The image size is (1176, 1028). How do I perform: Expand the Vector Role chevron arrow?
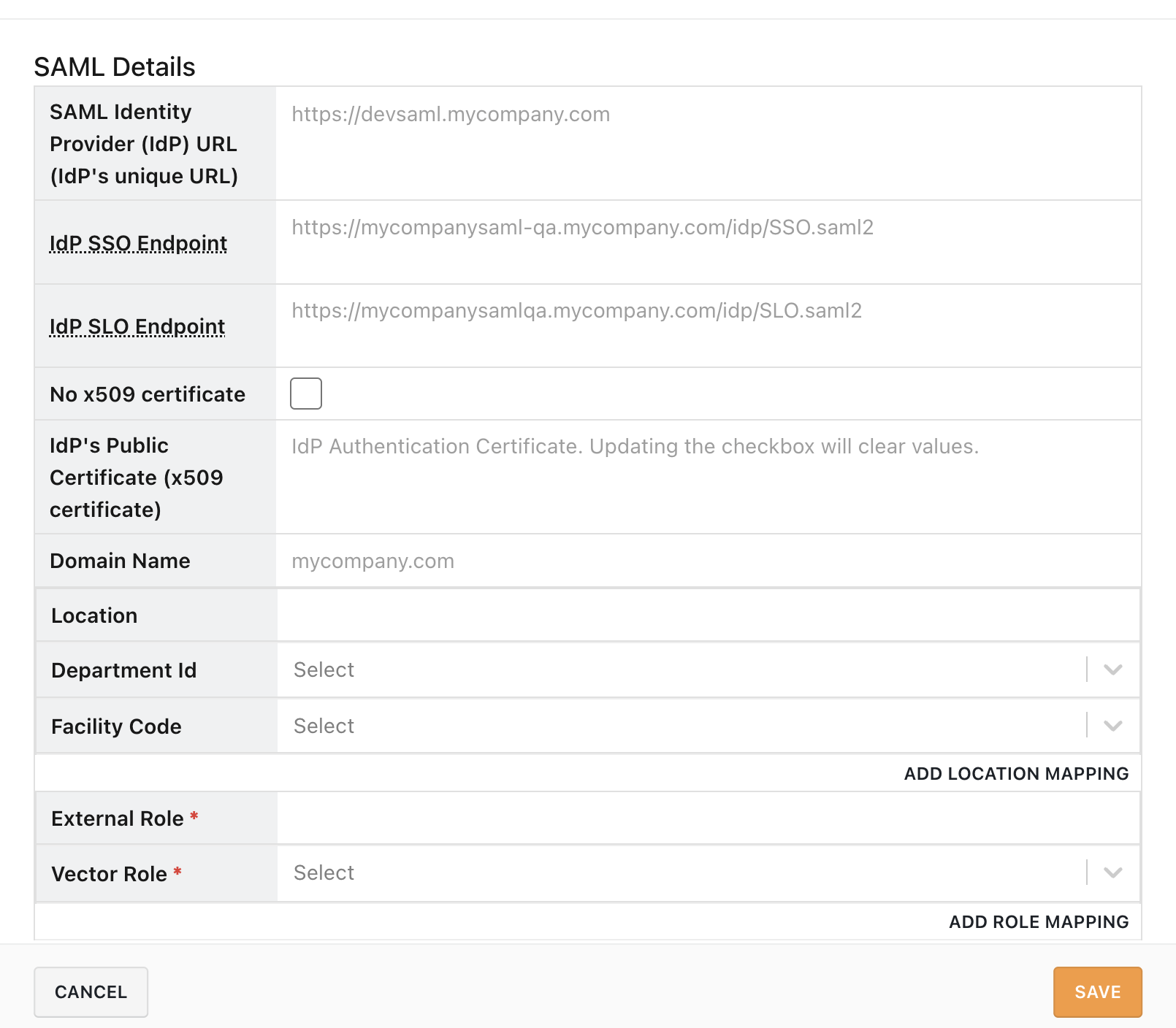tap(1112, 872)
